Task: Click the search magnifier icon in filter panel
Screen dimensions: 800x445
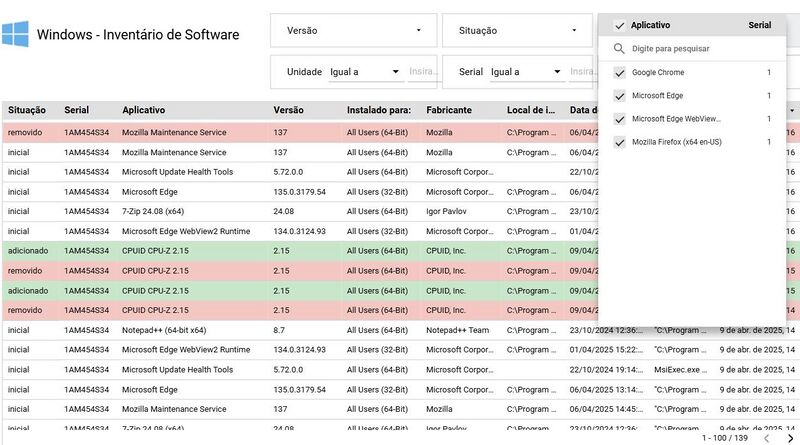Action: coord(620,48)
